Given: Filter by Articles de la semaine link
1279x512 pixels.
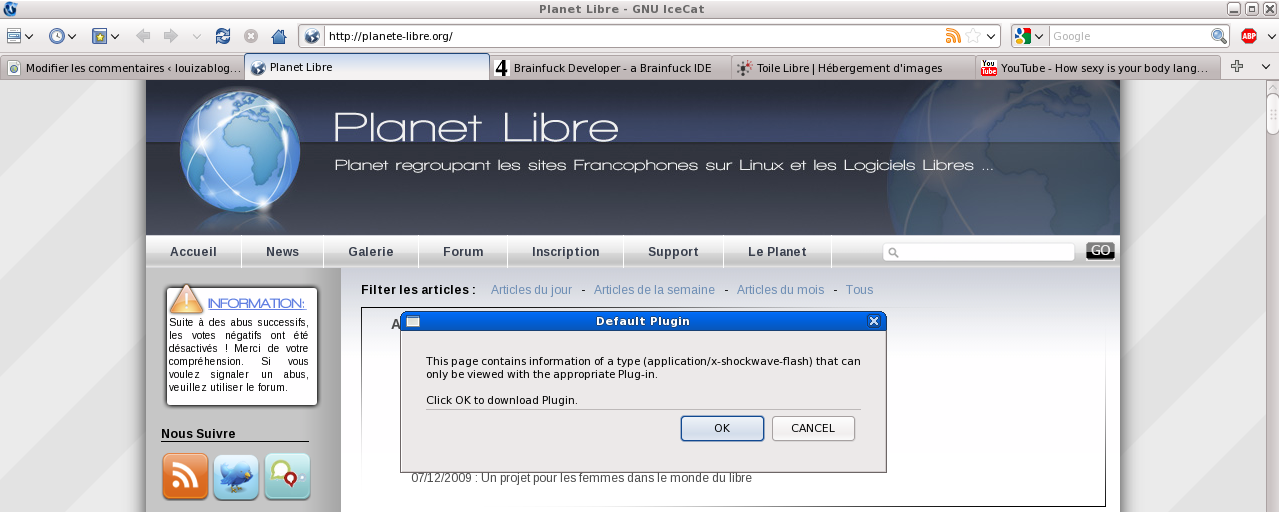Looking at the screenshot, I should click(654, 290).
